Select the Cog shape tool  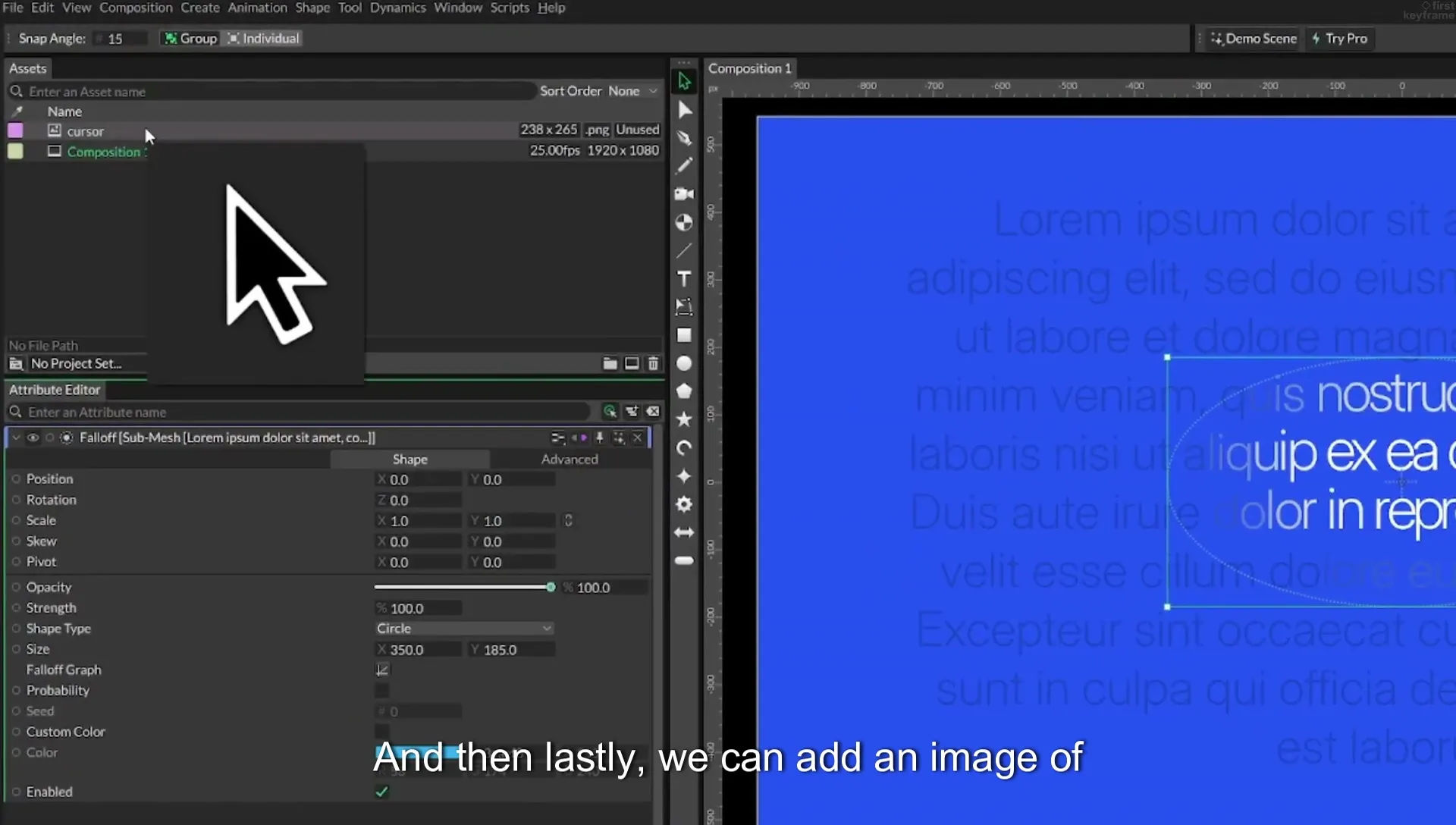click(684, 504)
